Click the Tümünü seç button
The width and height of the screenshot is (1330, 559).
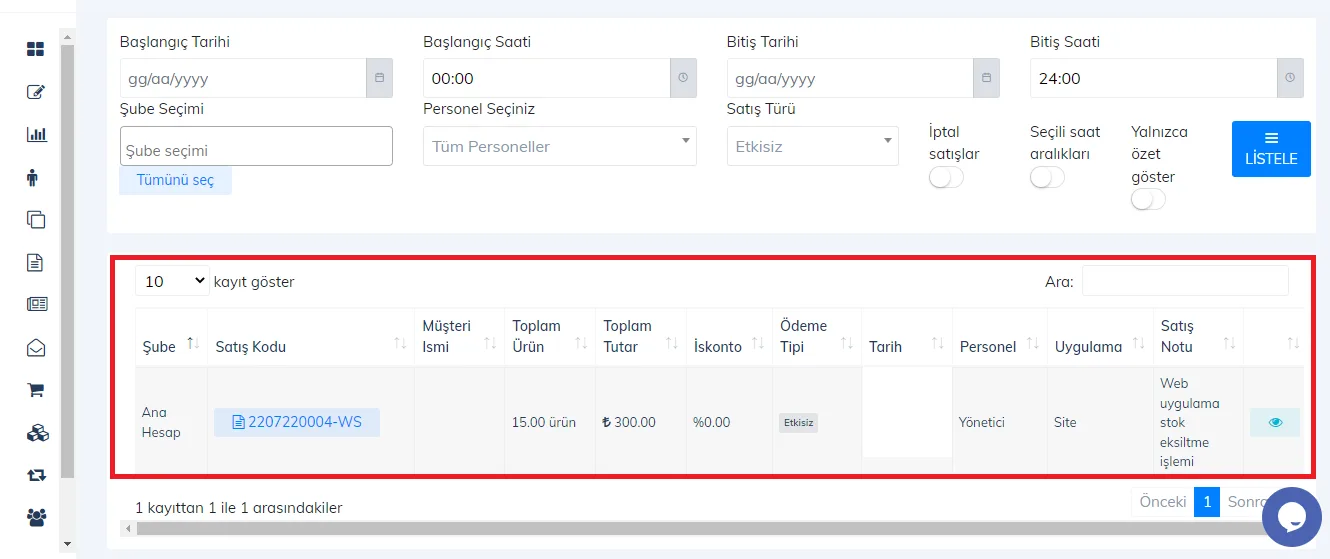pos(175,181)
